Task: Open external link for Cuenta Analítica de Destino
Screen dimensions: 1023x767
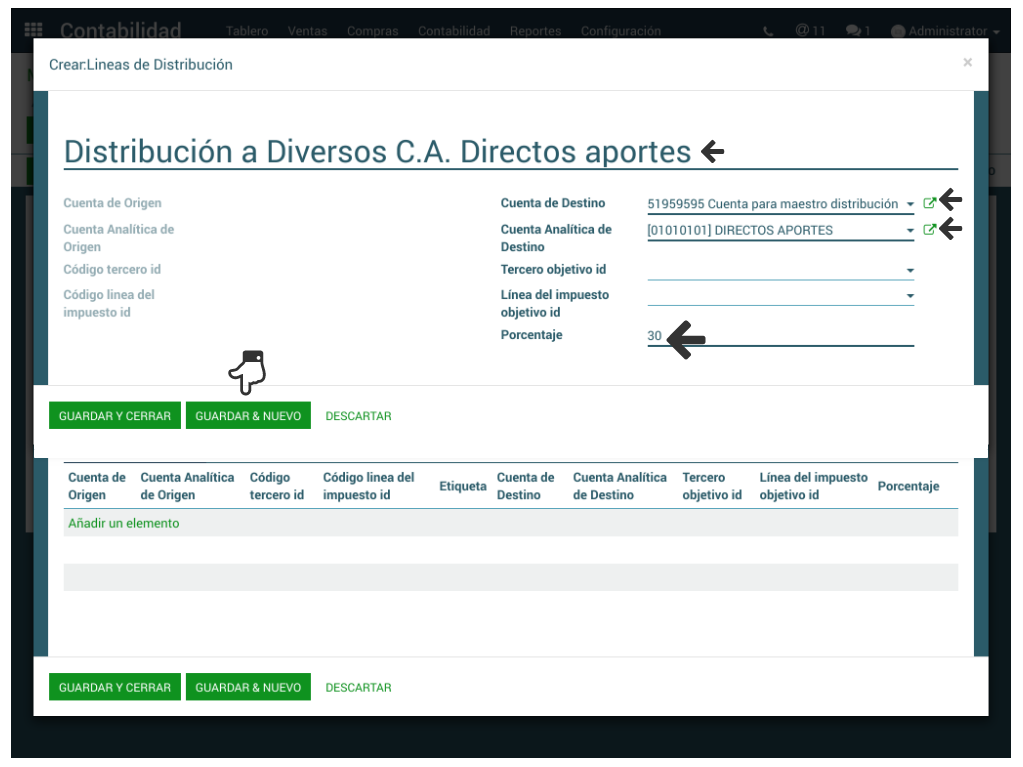Action: (929, 230)
